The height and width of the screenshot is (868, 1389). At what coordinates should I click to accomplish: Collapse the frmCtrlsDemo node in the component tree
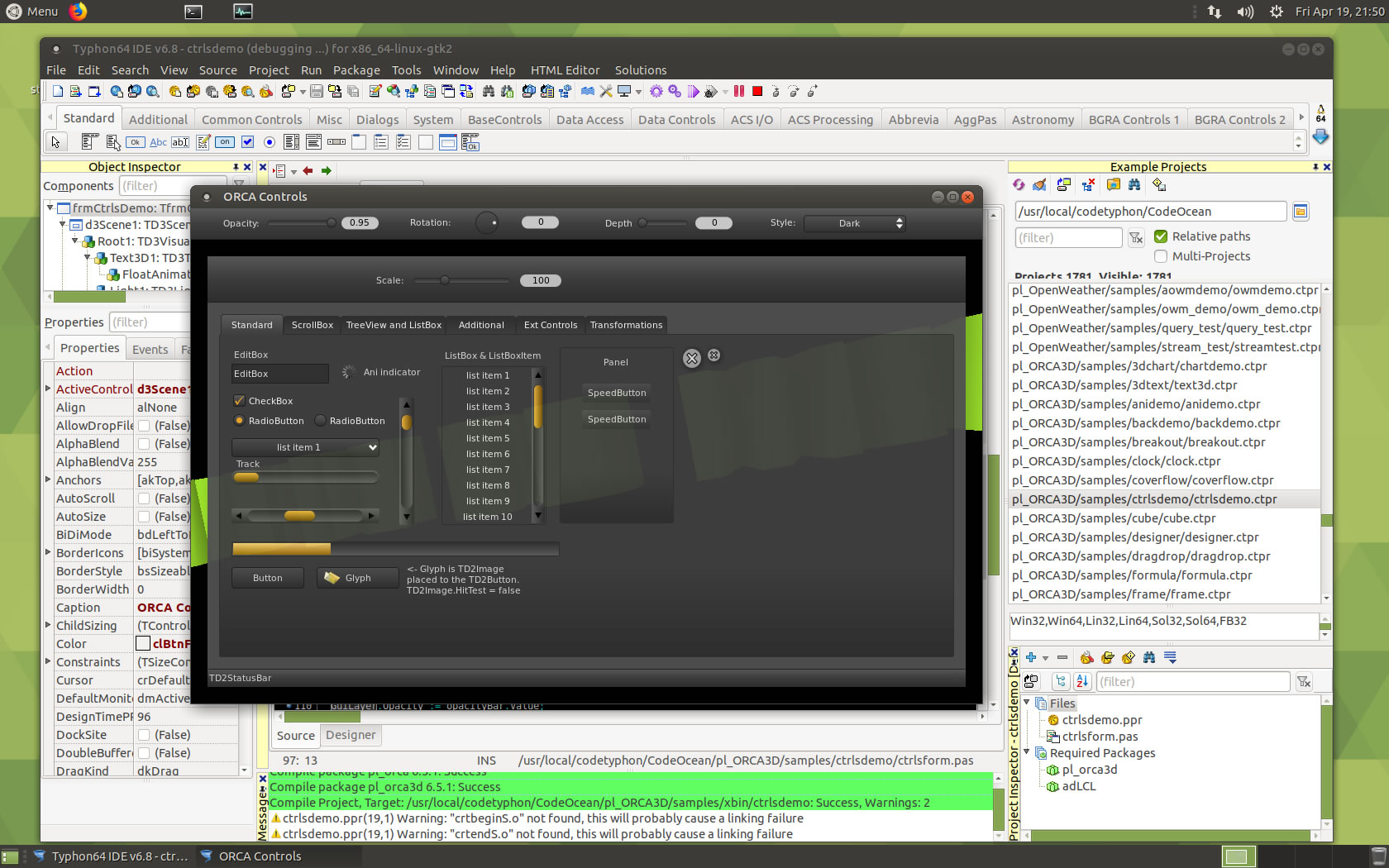click(x=50, y=207)
